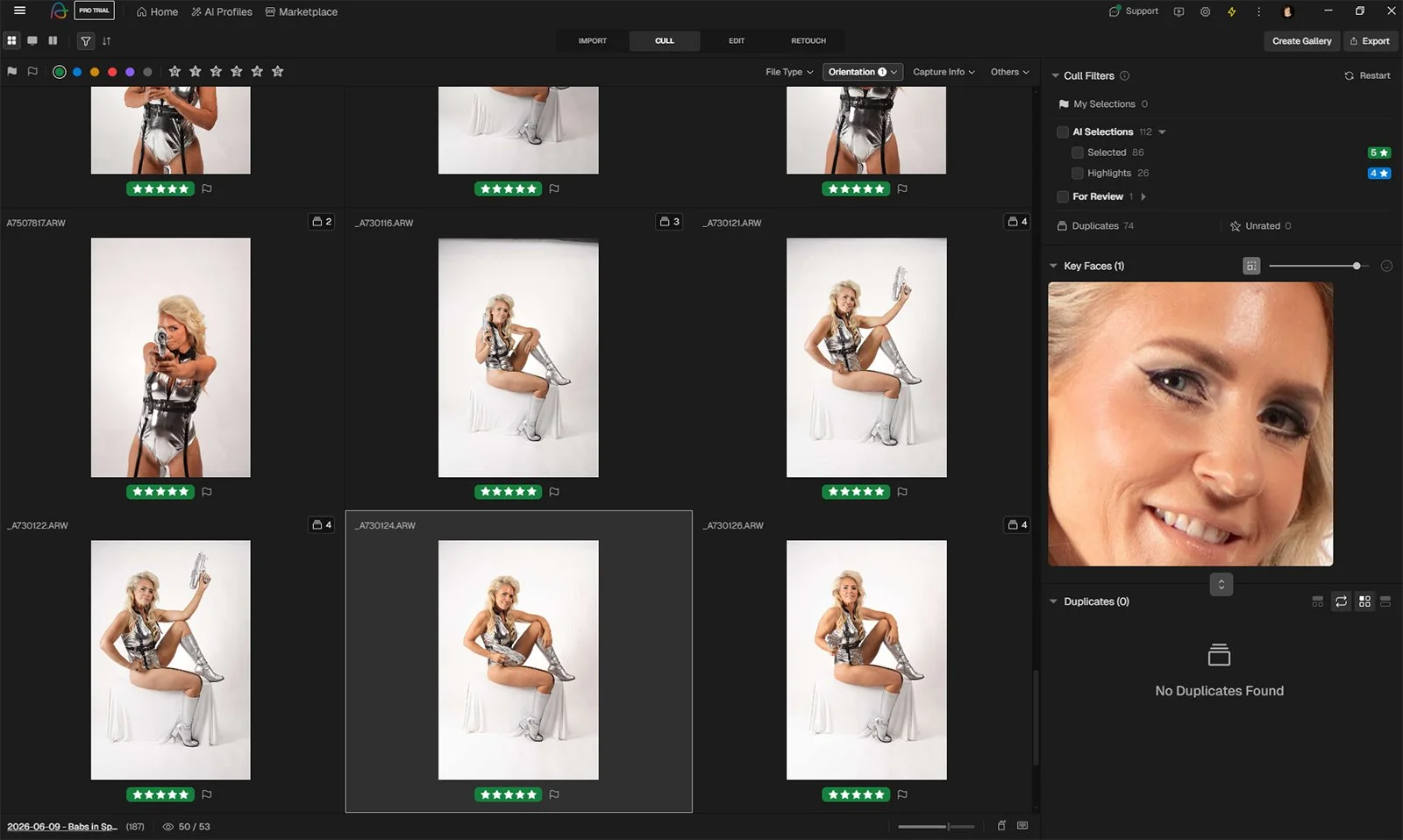Open the video tutorials icon
Viewport: 1403px width, 840px height.
(1179, 11)
